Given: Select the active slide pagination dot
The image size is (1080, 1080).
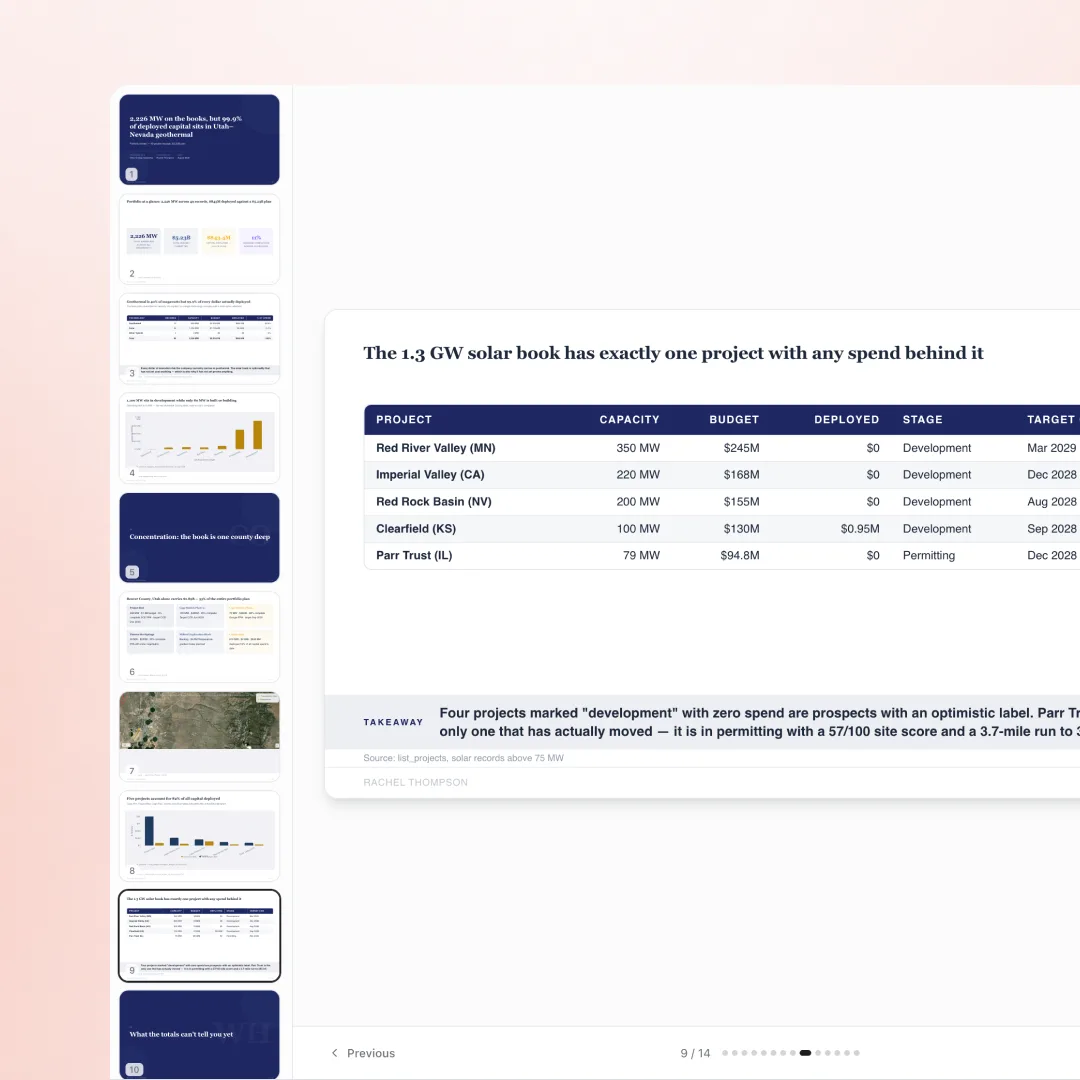Looking at the screenshot, I should [805, 1053].
